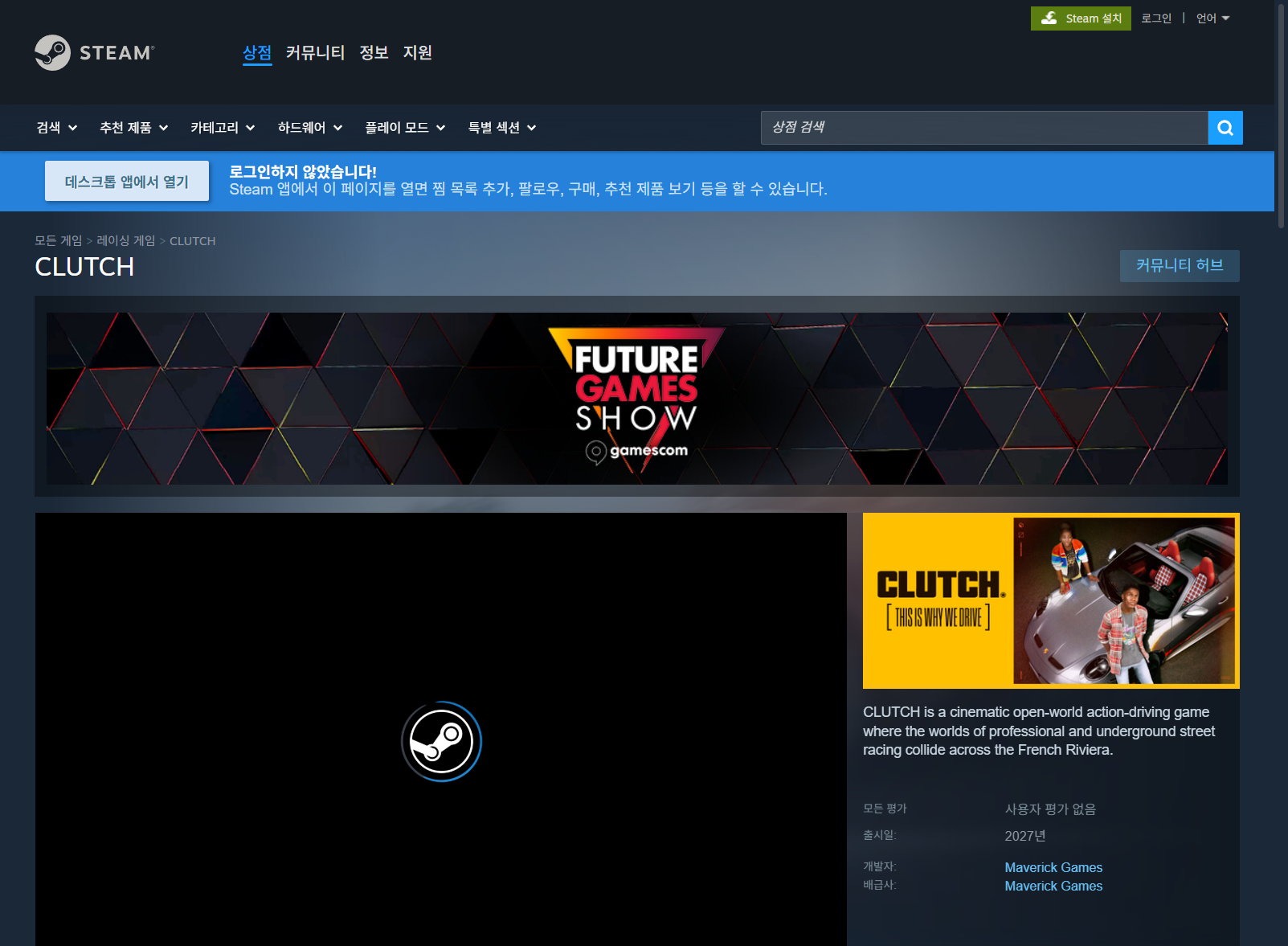Open the 커뮤니티 menu item
This screenshot has height=946, width=1288.
point(315,53)
